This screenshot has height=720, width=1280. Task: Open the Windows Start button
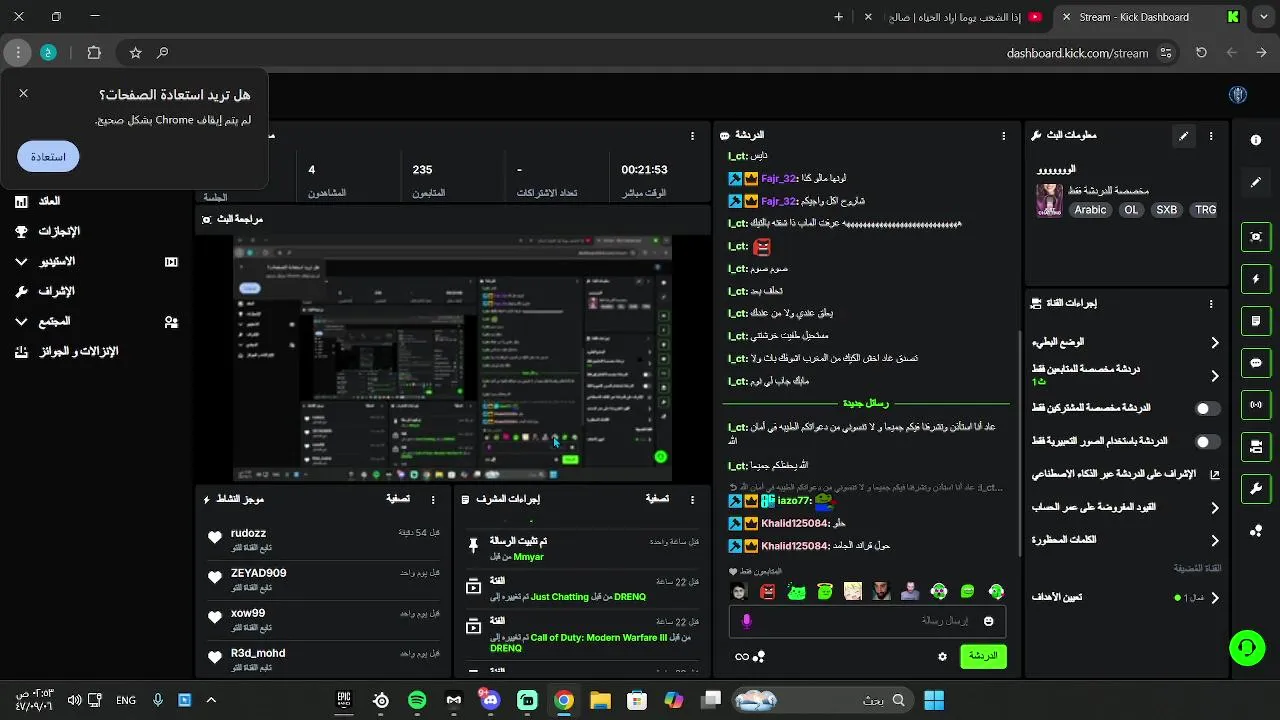click(934, 700)
